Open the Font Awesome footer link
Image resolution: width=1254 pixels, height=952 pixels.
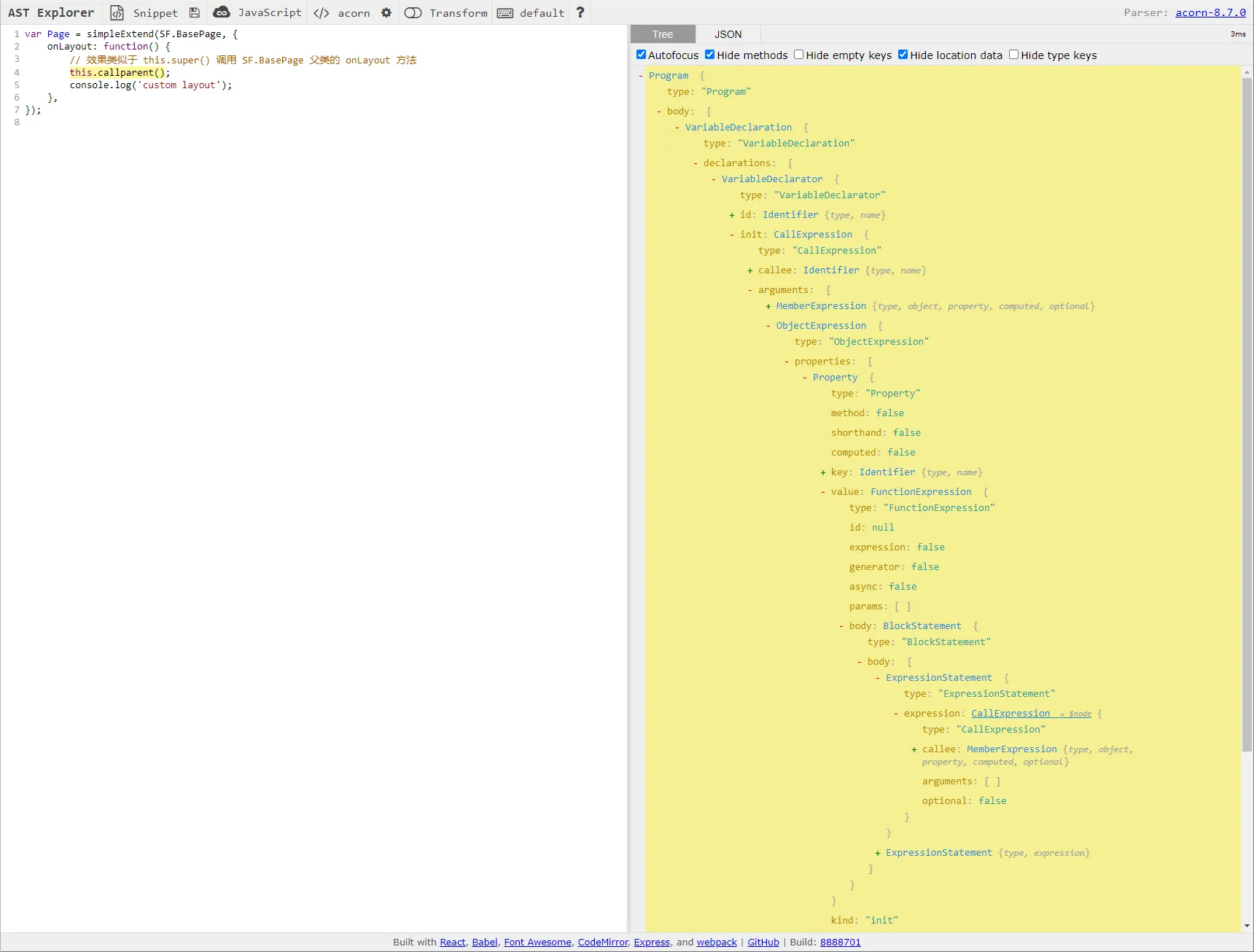537,943
